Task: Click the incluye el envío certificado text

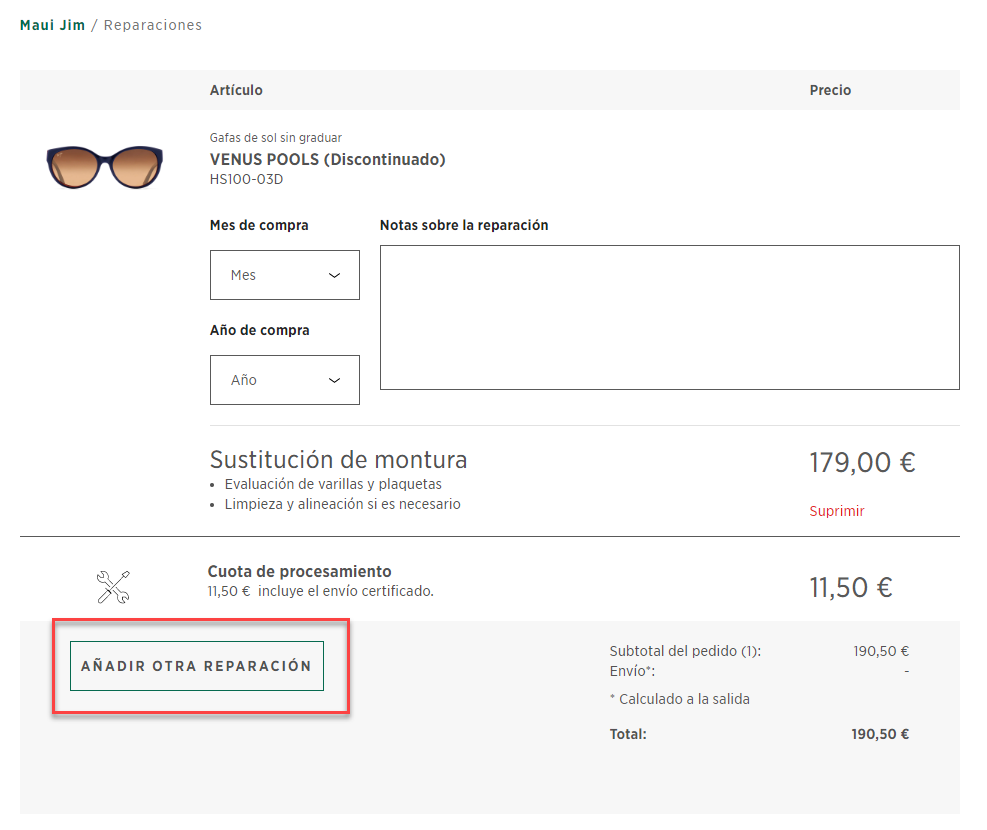Action: (346, 592)
